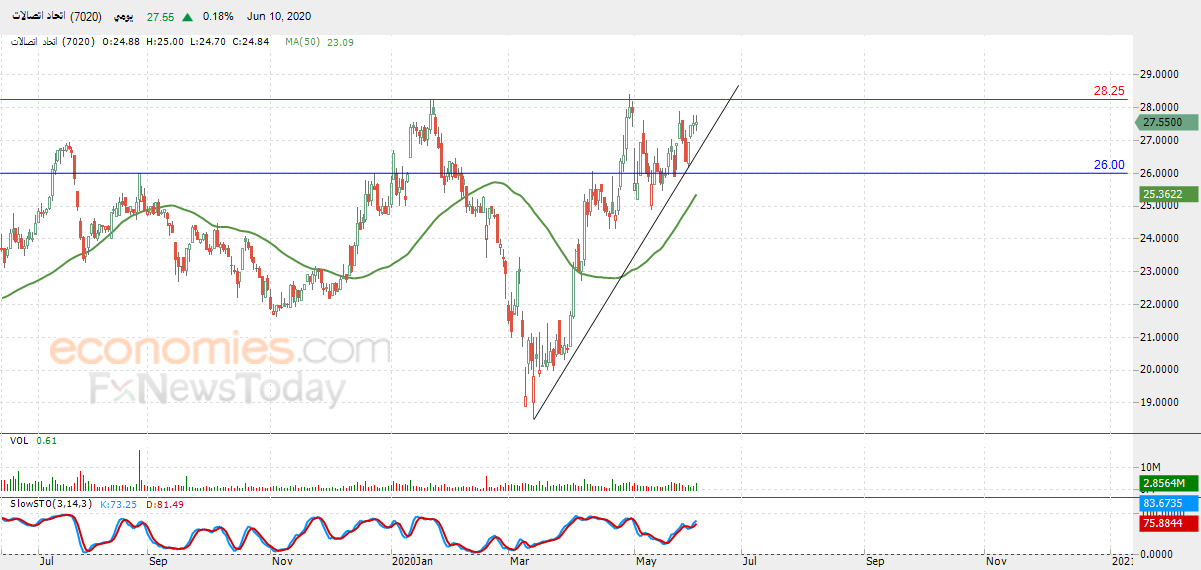Screen dimensions: 1201x570
Task: Click the 2020Jan time axis label
Action: pos(410,562)
